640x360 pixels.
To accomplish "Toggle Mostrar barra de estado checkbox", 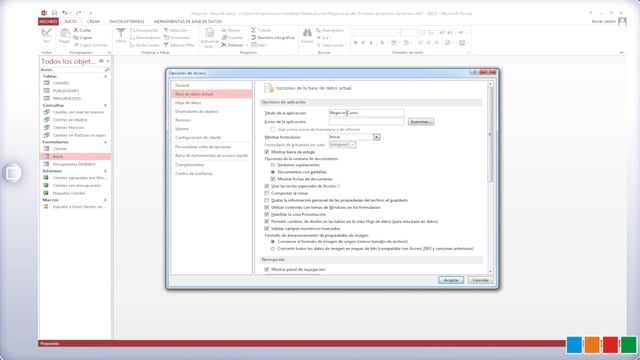I will pyautogui.click(x=267, y=152).
